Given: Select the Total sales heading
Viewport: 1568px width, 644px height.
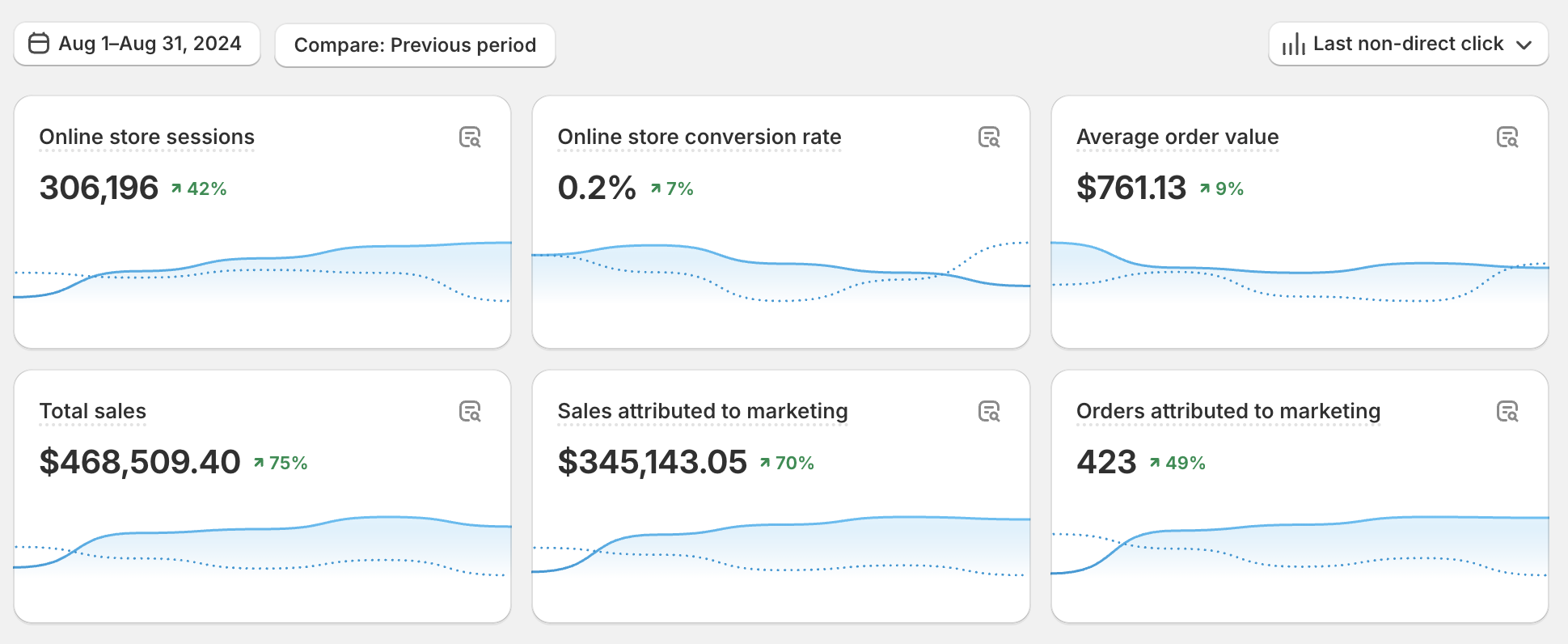Looking at the screenshot, I should [93, 412].
